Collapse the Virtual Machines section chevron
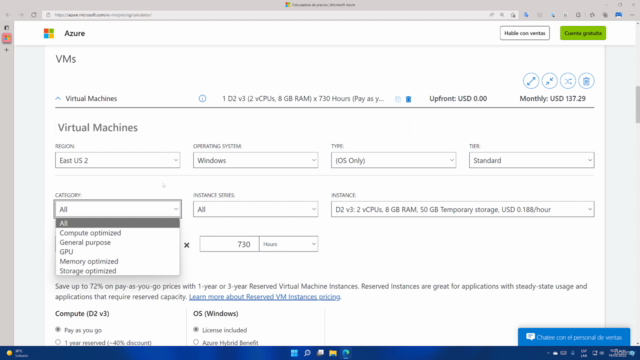Viewport: 640px width, 360px height. 58,98
